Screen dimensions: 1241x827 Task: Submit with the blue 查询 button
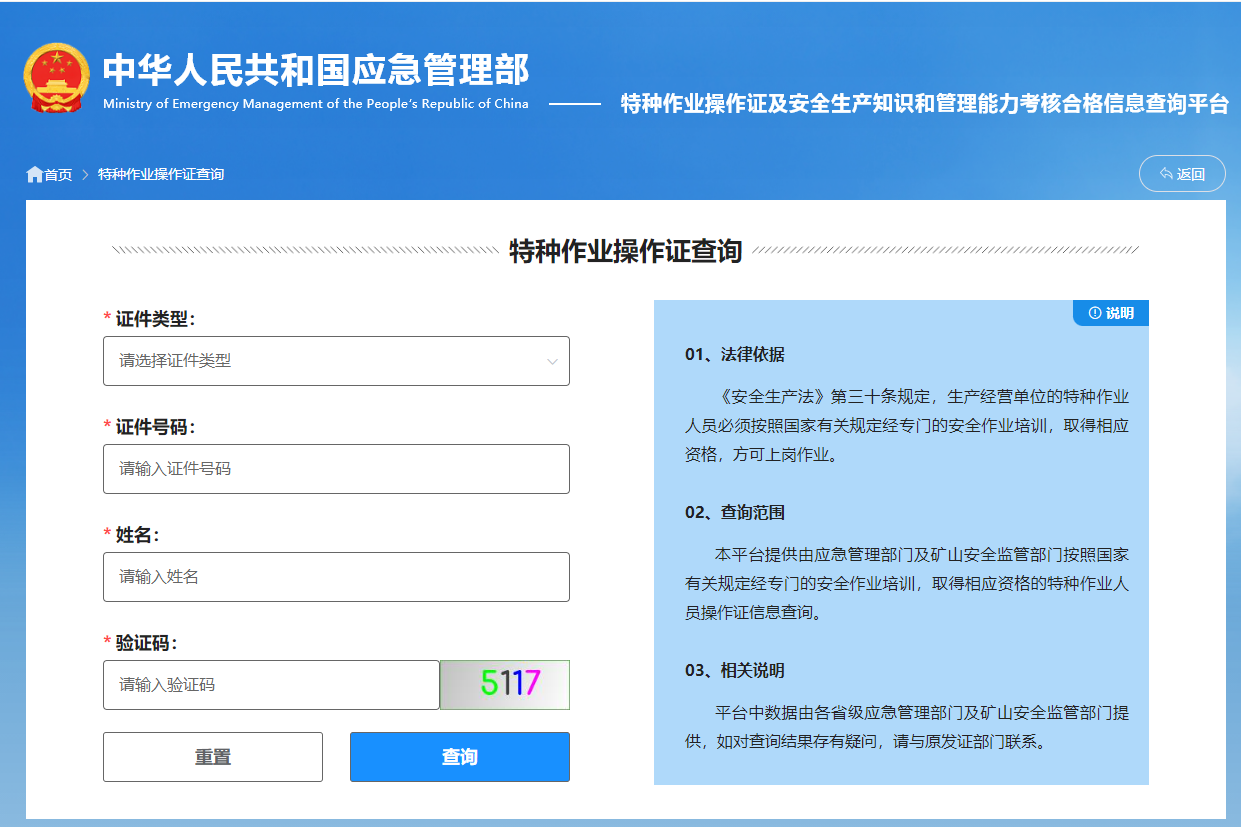[x=460, y=757]
